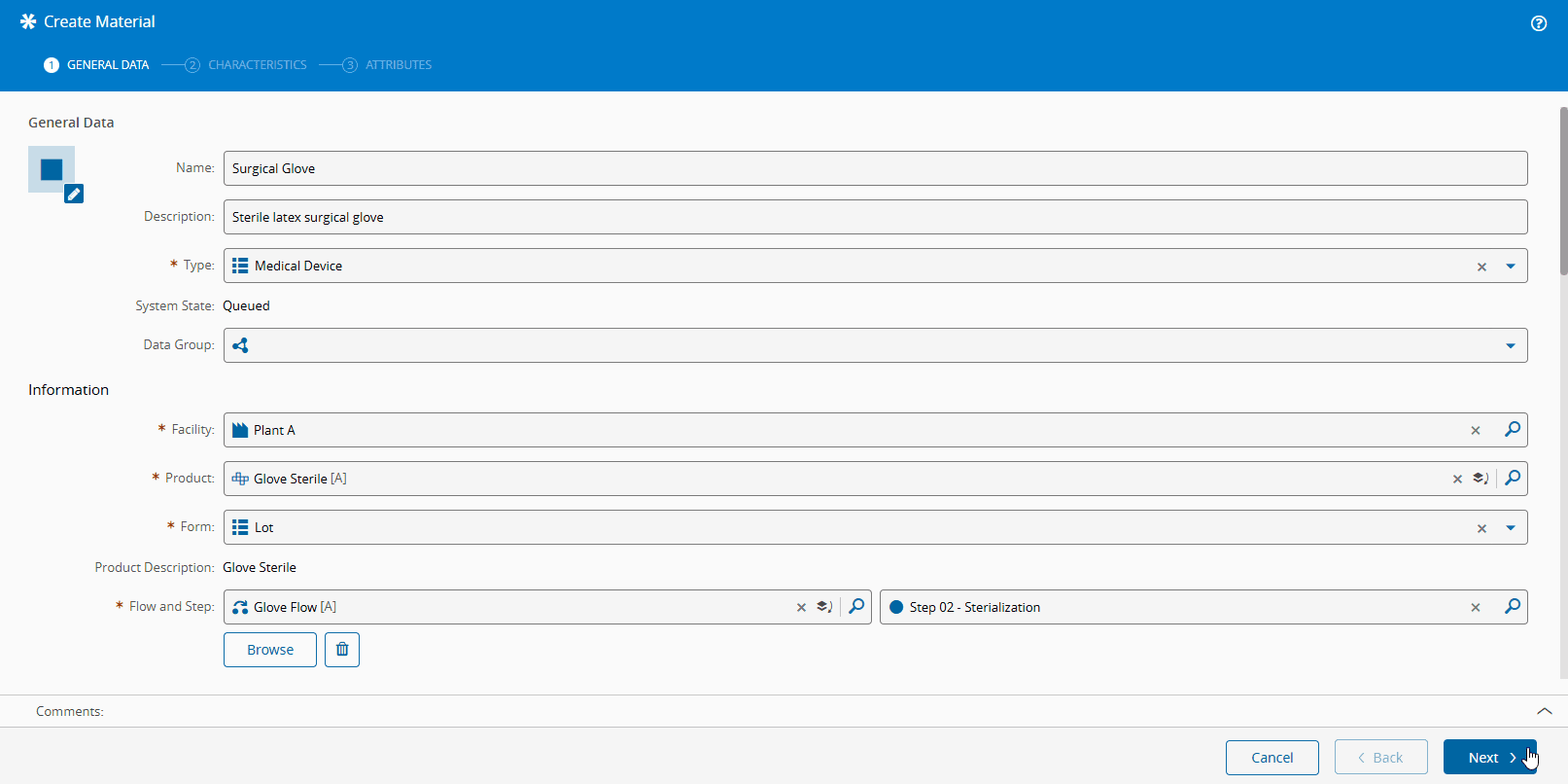Click the 'Information' section heading

(68, 390)
